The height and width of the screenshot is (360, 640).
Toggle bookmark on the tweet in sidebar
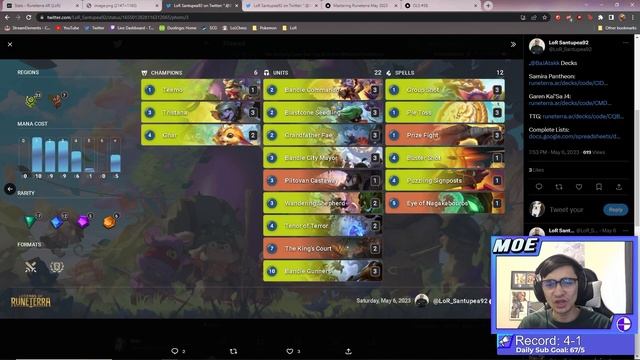[599, 187]
